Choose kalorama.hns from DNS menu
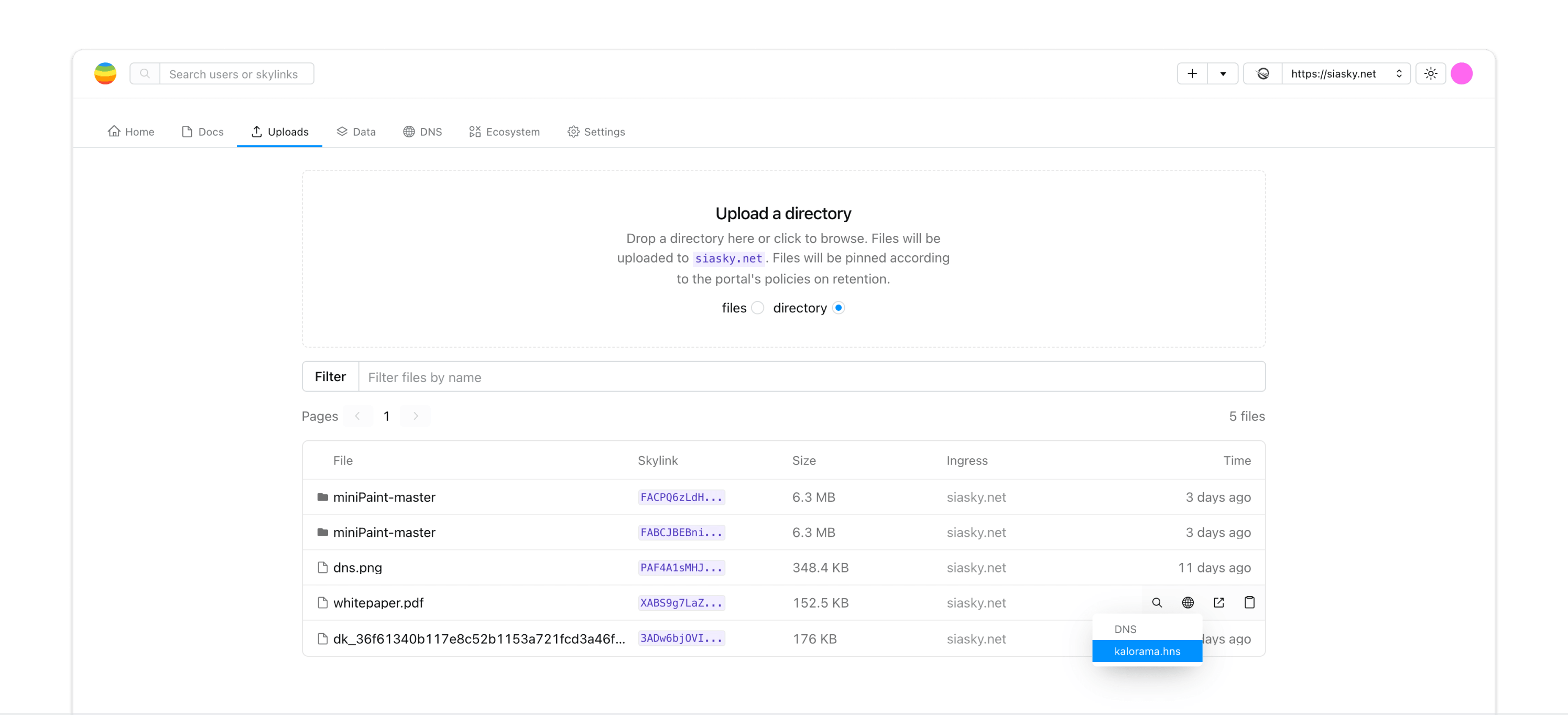 tap(1147, 651)
